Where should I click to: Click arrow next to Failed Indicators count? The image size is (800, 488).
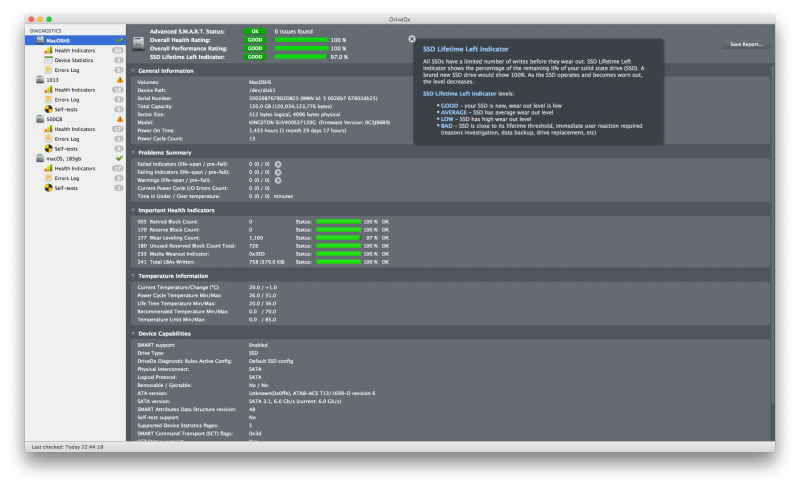click(278, 163)
